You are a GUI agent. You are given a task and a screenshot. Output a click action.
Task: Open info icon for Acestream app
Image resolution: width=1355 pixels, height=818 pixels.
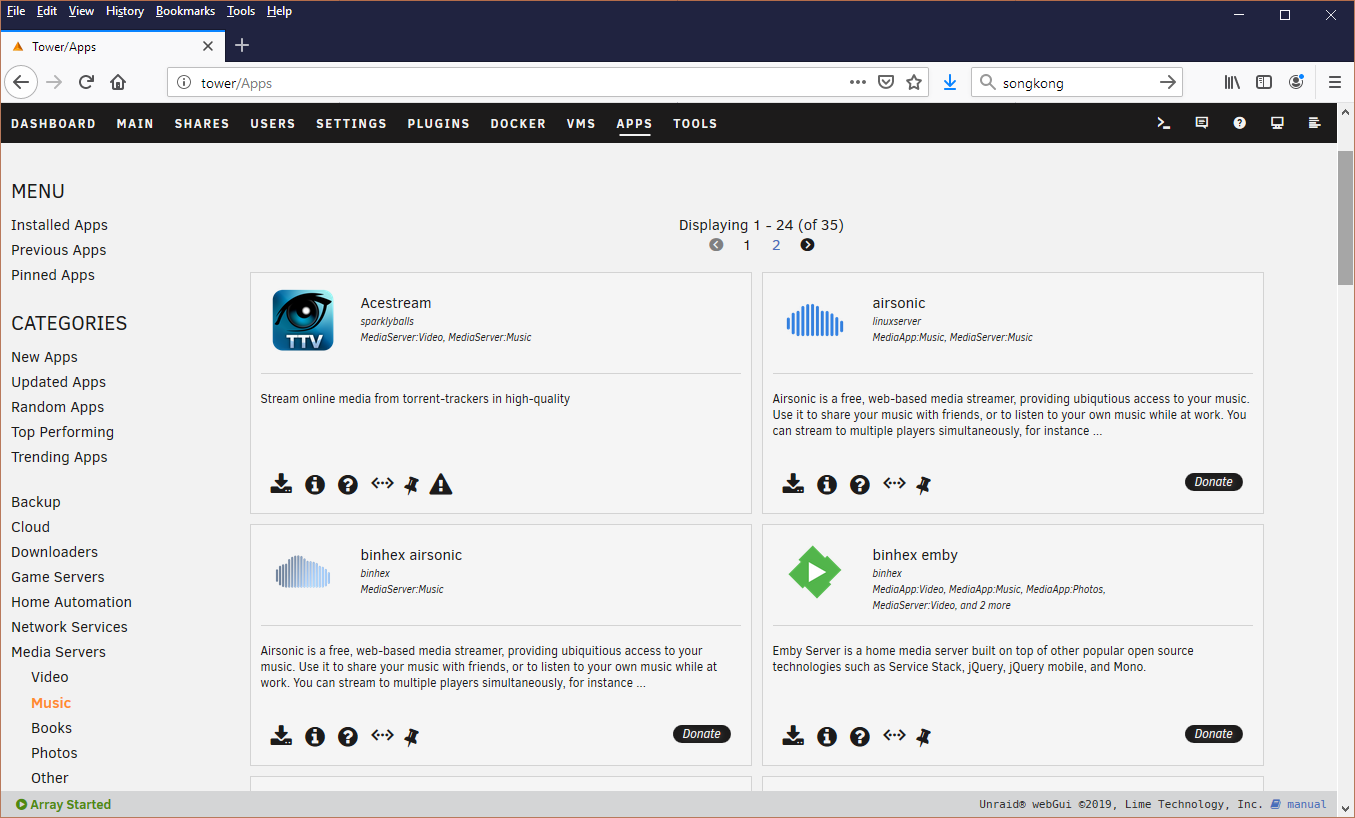315,485
